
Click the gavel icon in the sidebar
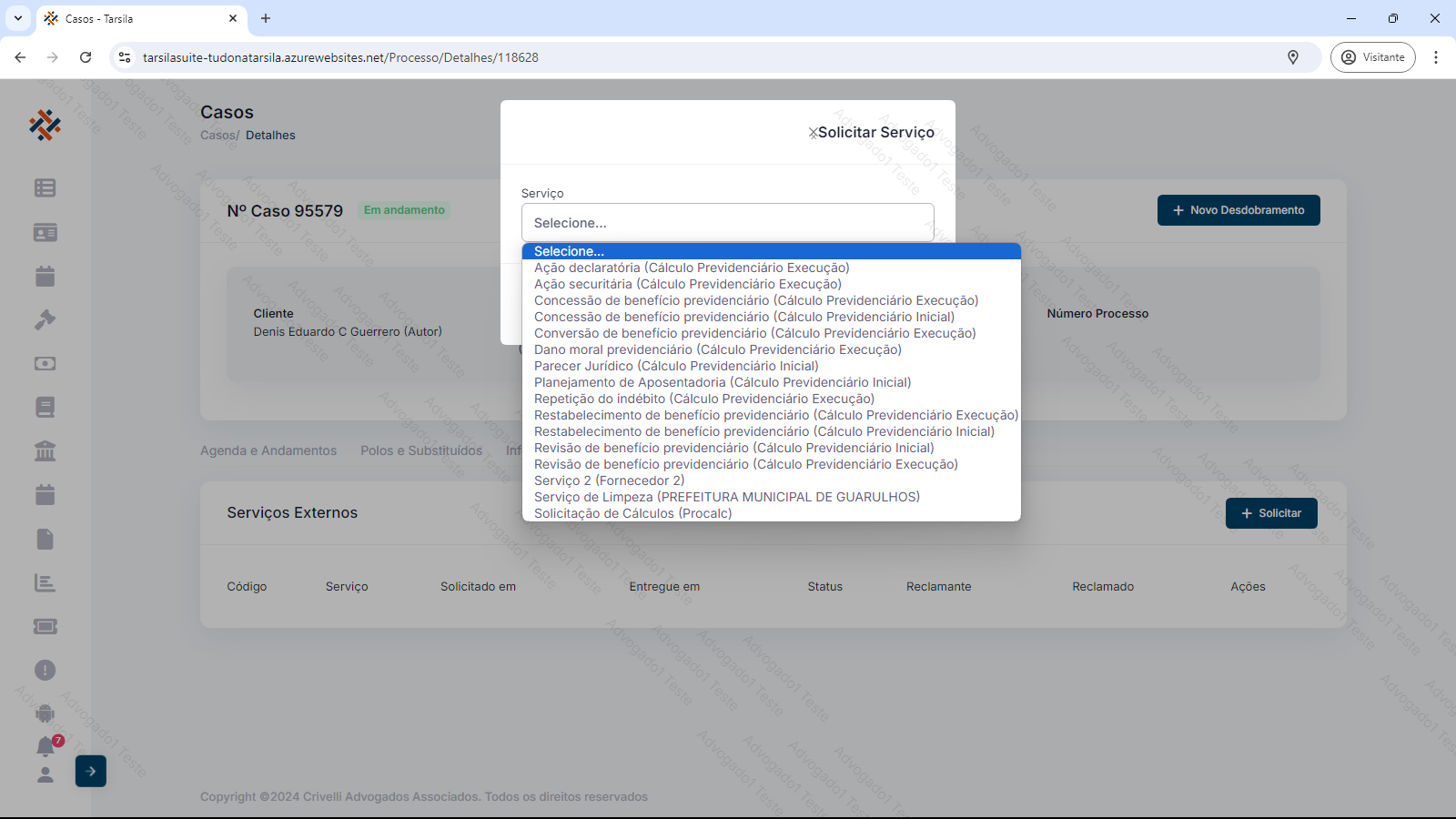tap(45, 319)
